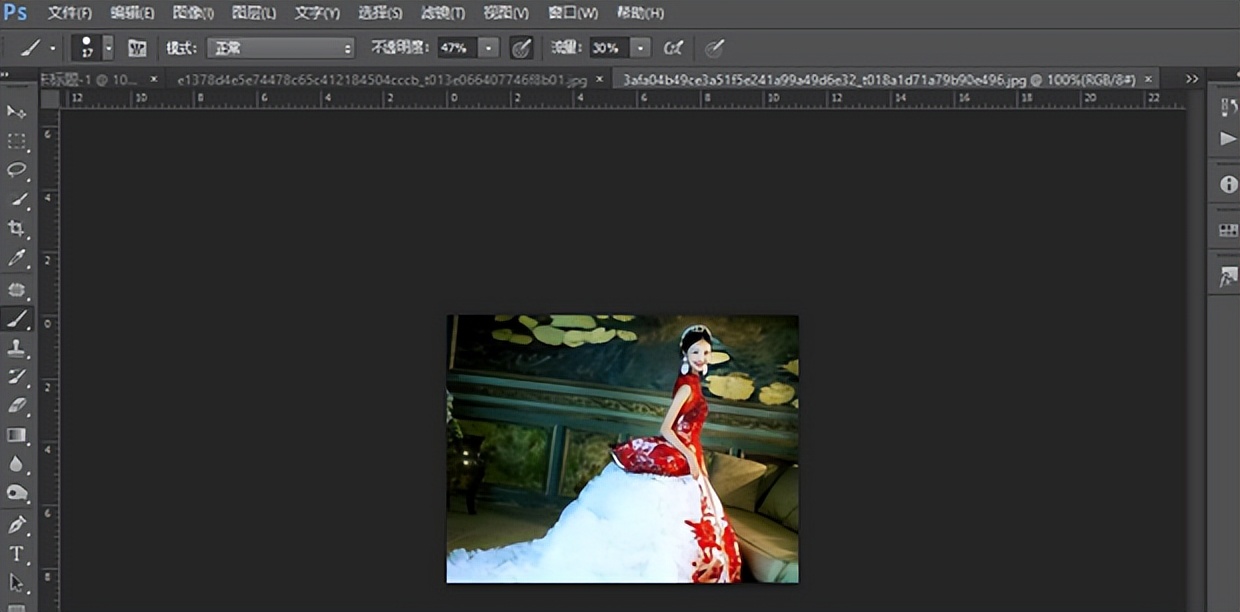Select the Crop tool
Image resolution: width=1240 pixels, height=612 pixels.
tap(16, 229)
